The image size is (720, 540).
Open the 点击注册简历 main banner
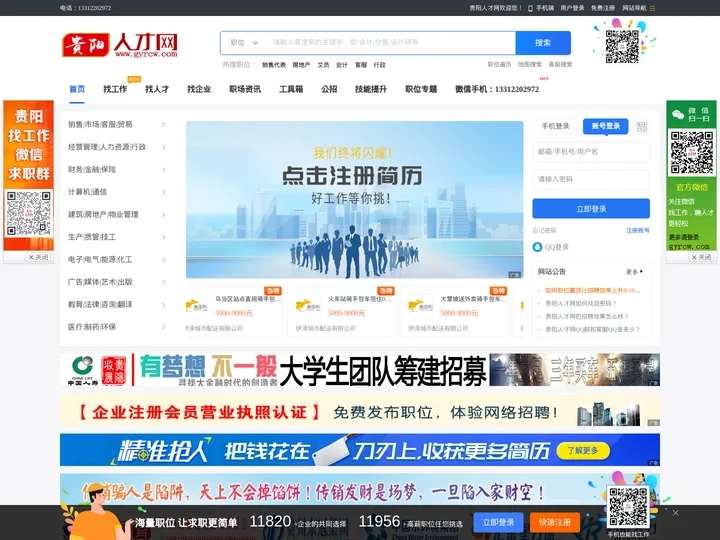pos(354,200)
